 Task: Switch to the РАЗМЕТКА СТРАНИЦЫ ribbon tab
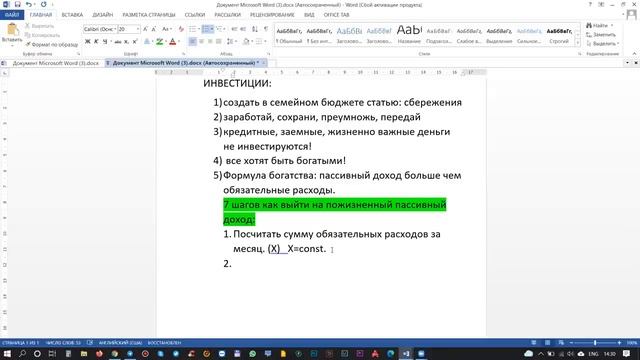[149, 15]
